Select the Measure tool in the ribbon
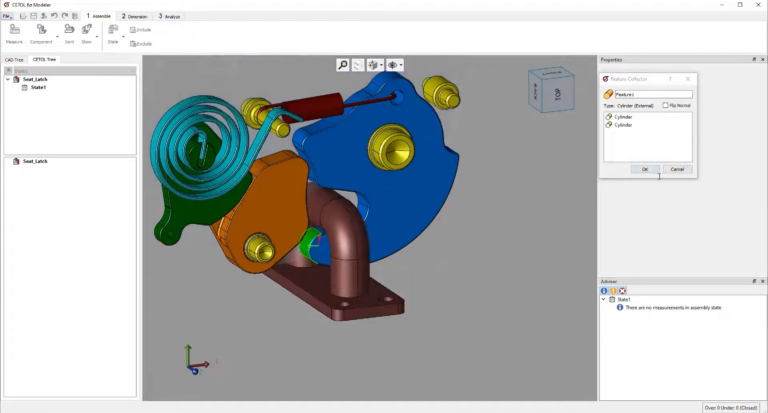The height and width of the screenshot is (413, 768). click(x=14, y=34)
